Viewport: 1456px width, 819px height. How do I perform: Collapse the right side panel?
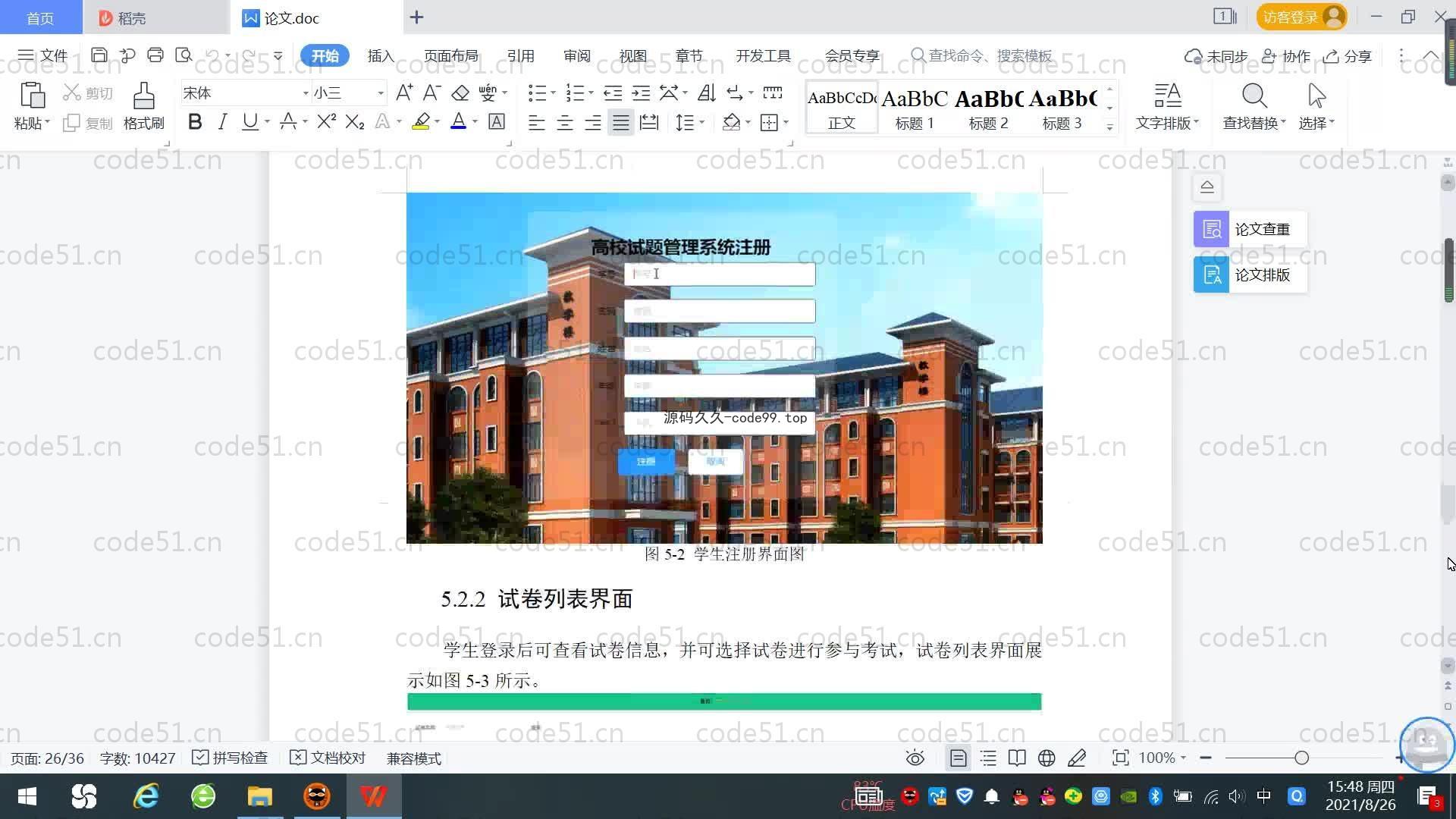(x=1207, y=187)
